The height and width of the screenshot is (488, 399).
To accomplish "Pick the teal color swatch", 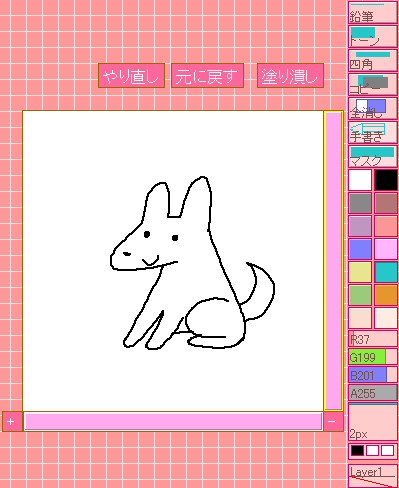I will 386,272.
